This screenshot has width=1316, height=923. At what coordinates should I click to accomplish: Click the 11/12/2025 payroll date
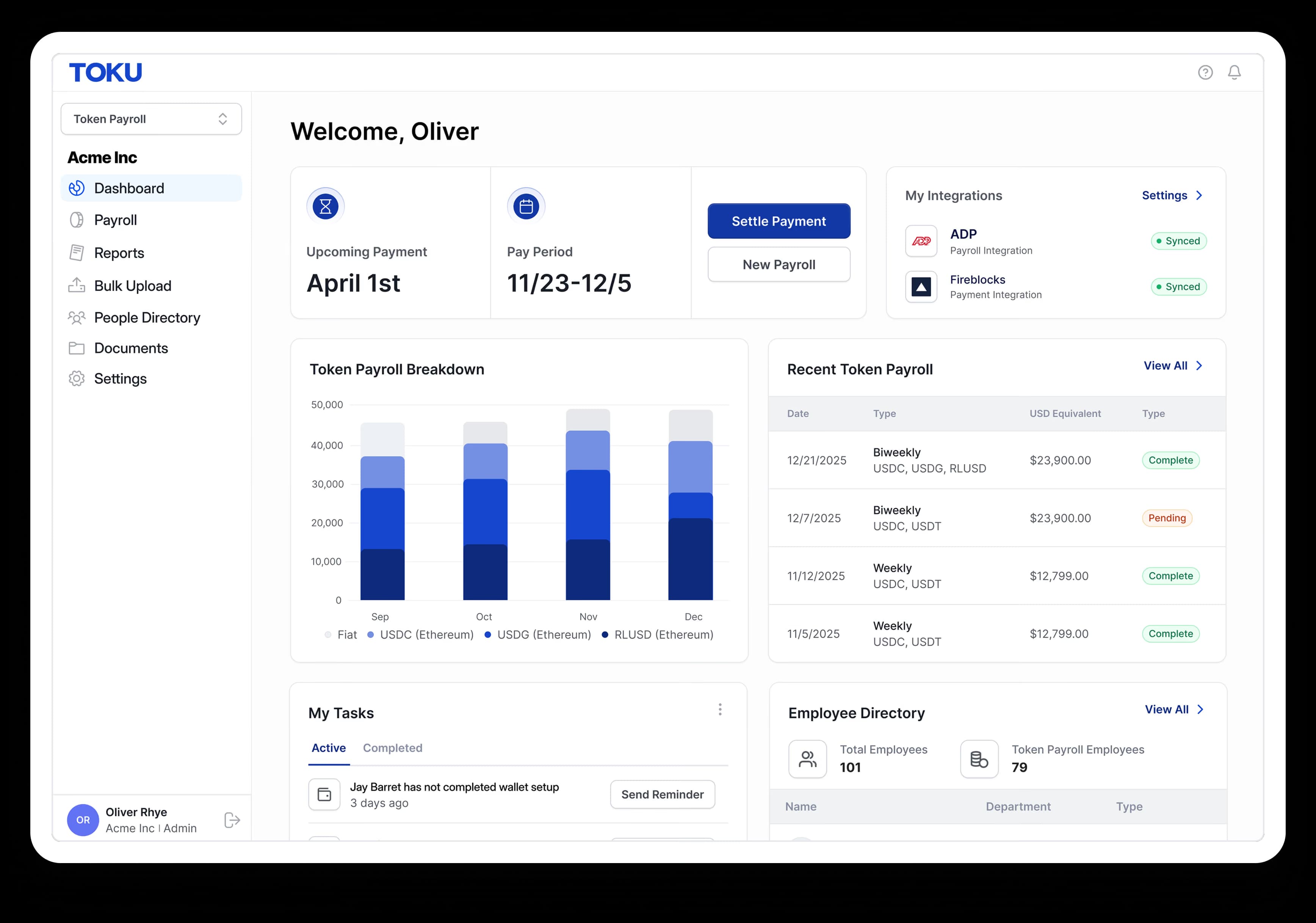(816, 576)
